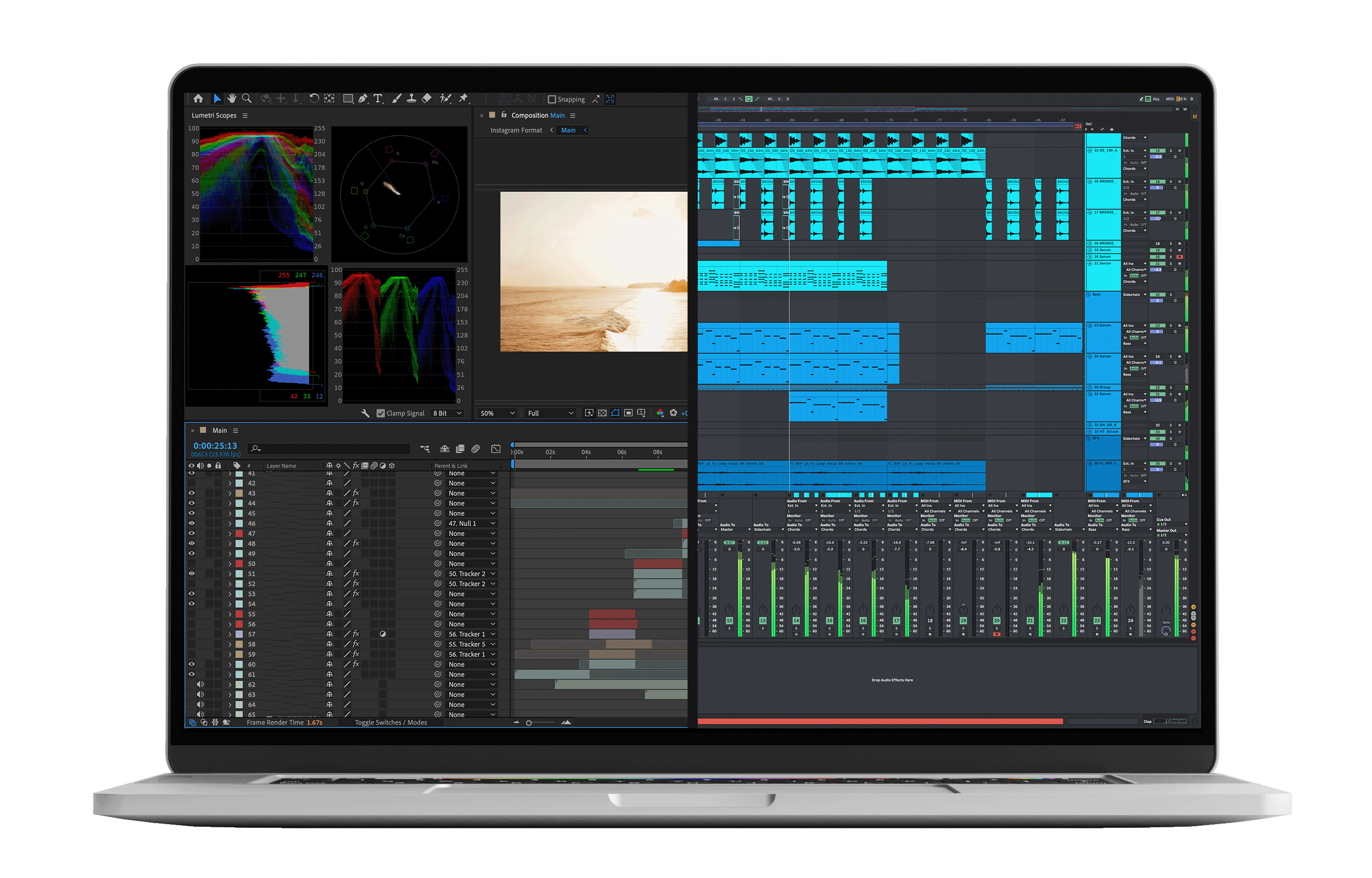
Task: Select the Hand tool
Action: click(232, 98)
